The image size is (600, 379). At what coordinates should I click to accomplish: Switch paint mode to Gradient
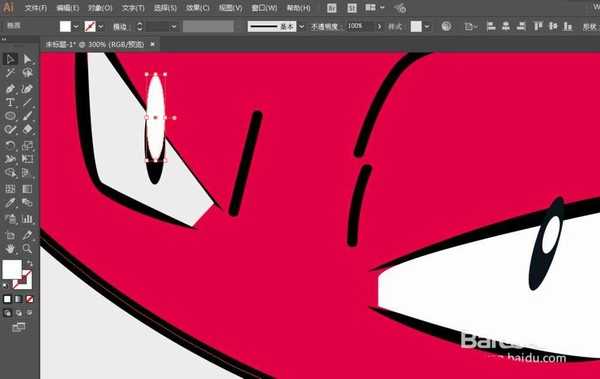(x=18, y=299)
